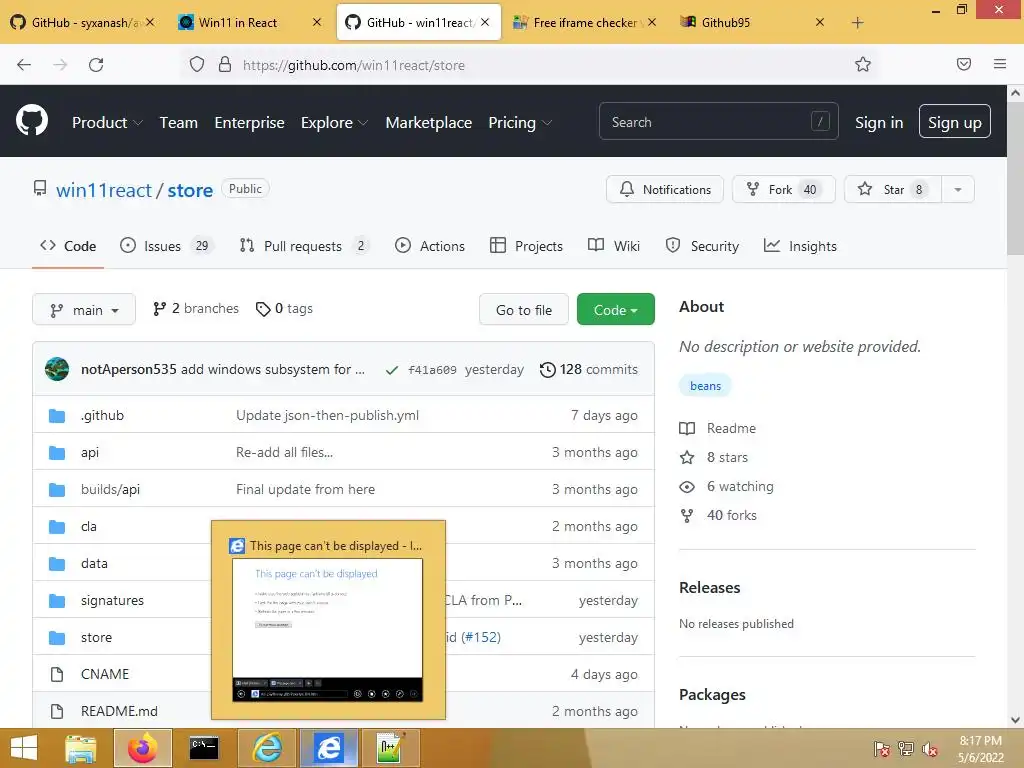Image resolution: width=1024 pixels, height=768 pixels.
Task: Open the Marketplace nav link
Action: tap(428, 123)
